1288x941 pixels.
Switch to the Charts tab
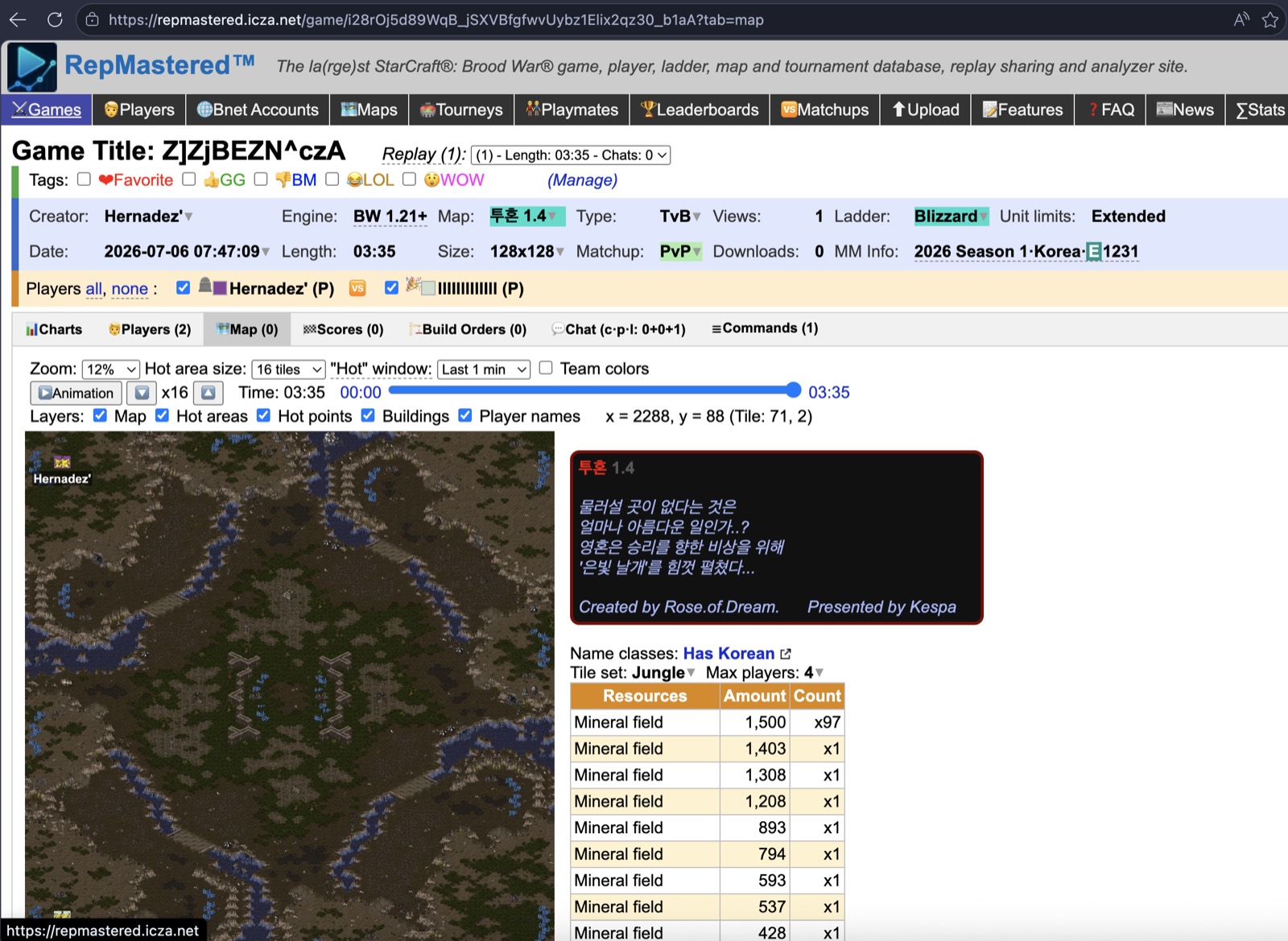(54, 329)
